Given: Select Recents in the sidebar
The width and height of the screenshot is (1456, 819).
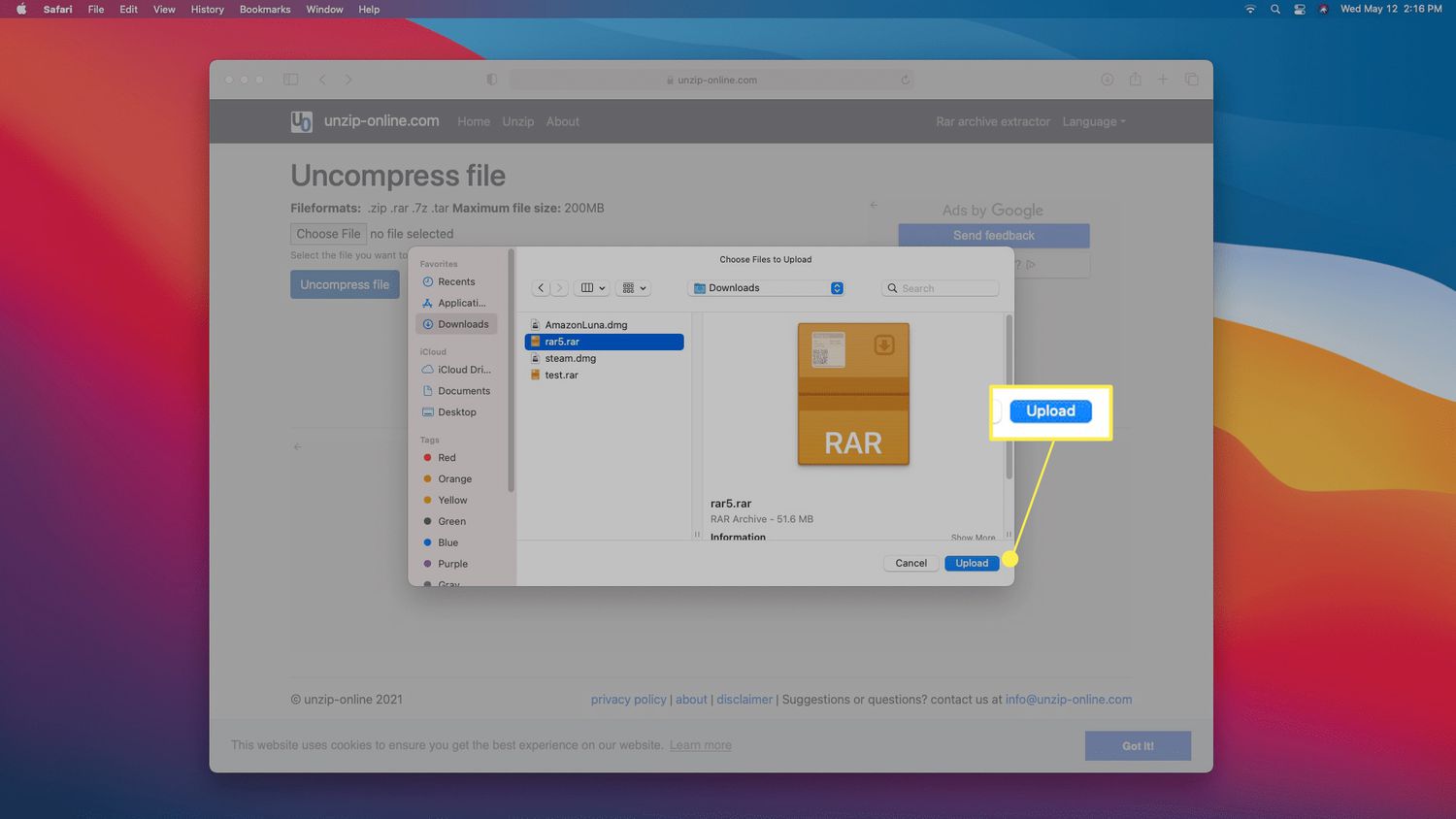Looking at the screenshot, I should point(455,281).
